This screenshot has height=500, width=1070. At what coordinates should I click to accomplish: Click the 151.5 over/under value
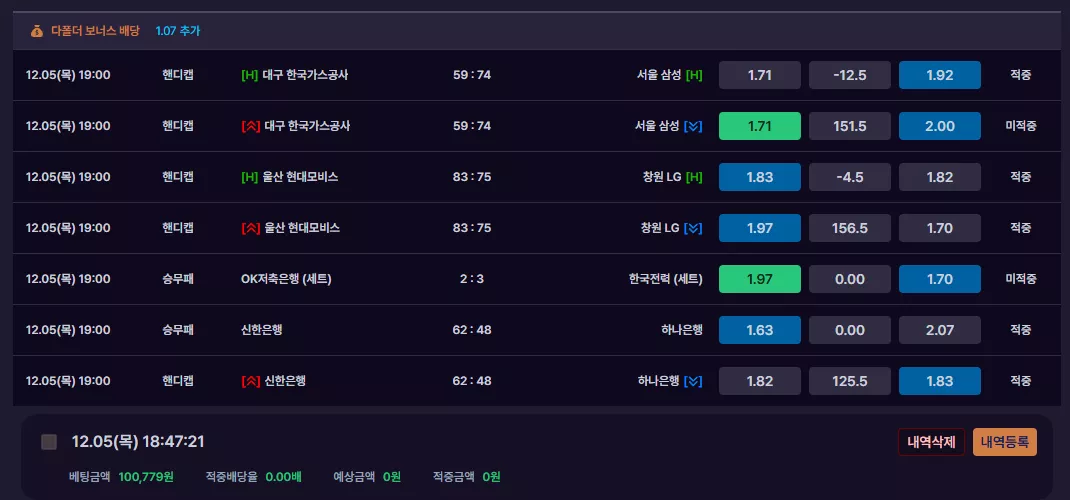tap(850, 126)
